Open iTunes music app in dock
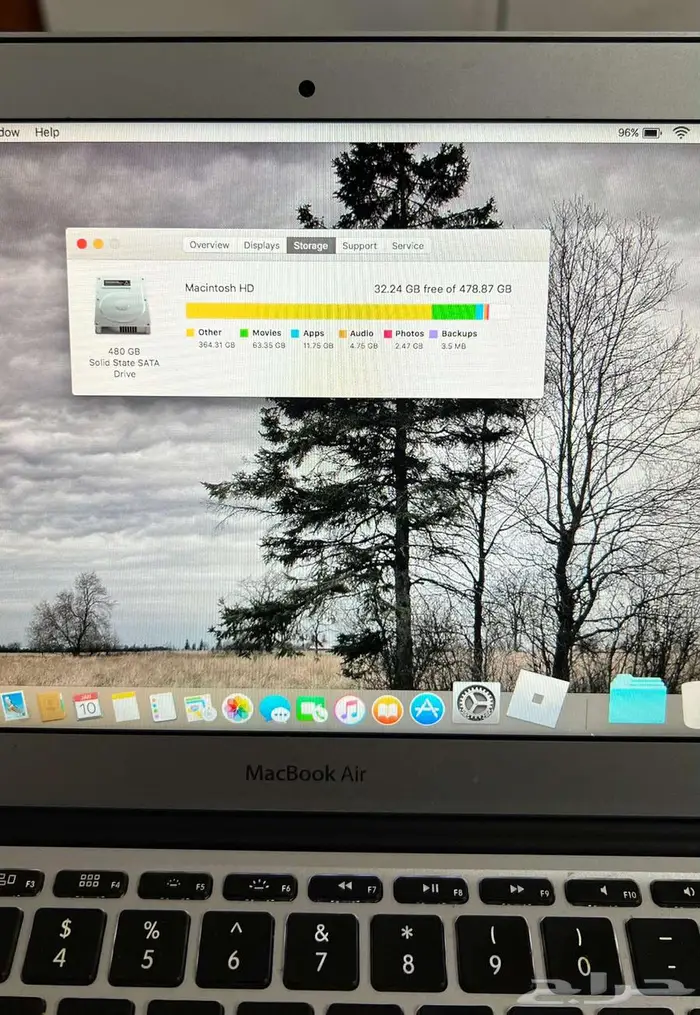The width and height of the screenshot is (700, 1015). coord(349,709)
